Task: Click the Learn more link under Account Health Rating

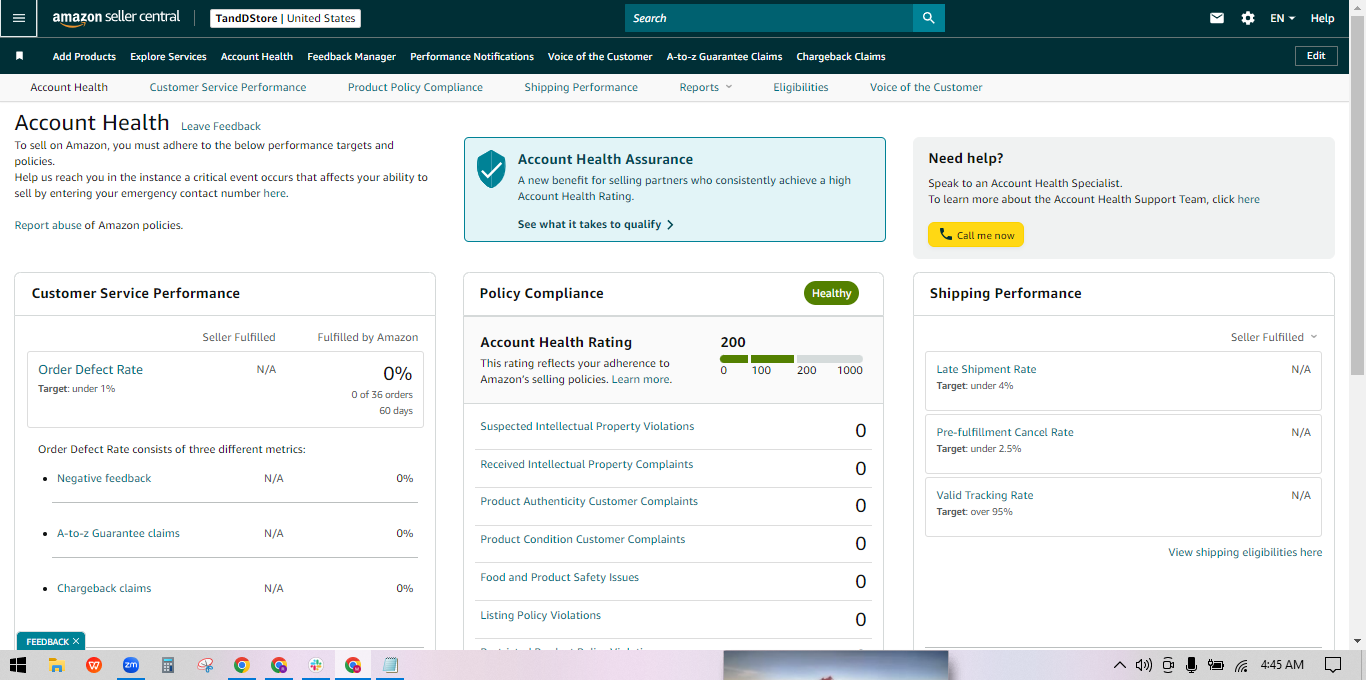Action: coord(640,379)
